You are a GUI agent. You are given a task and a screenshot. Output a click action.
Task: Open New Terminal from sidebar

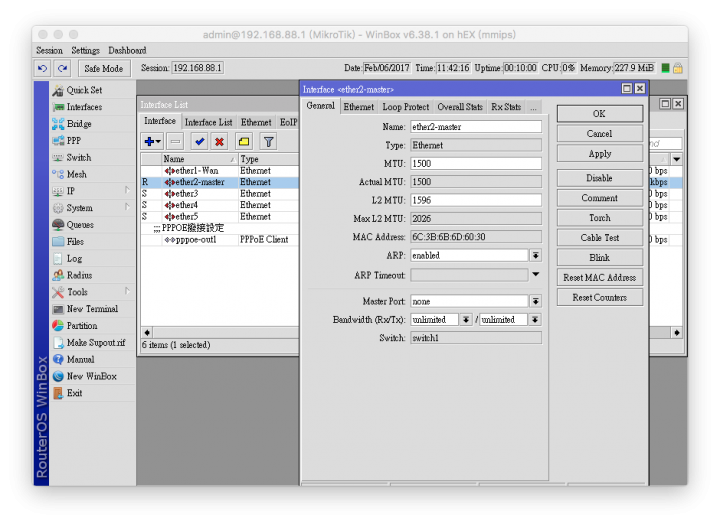pos(92,309)
